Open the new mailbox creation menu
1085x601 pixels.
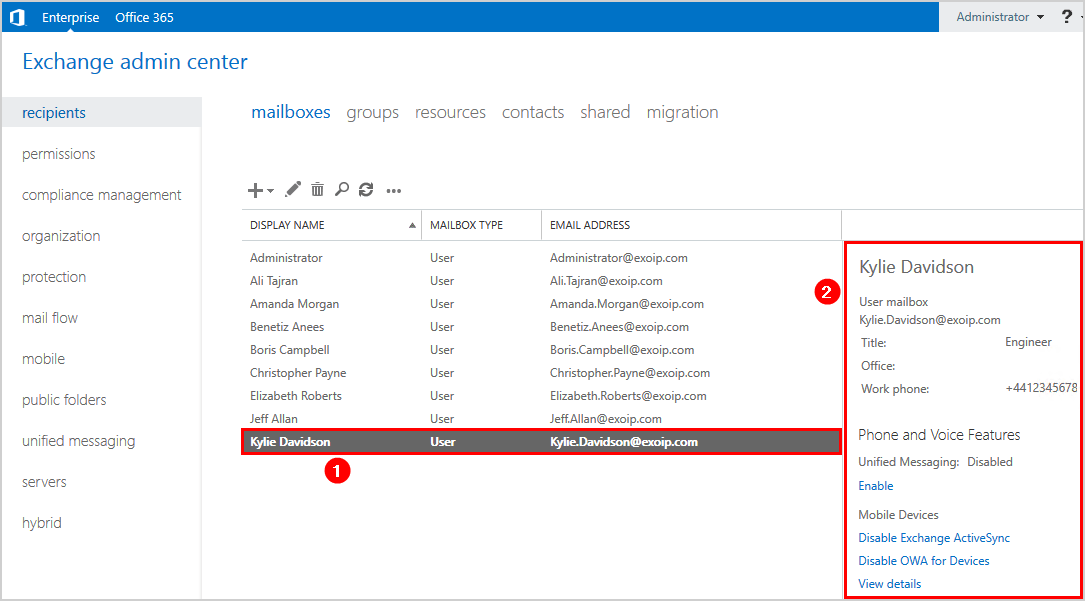tap(253, 189)
